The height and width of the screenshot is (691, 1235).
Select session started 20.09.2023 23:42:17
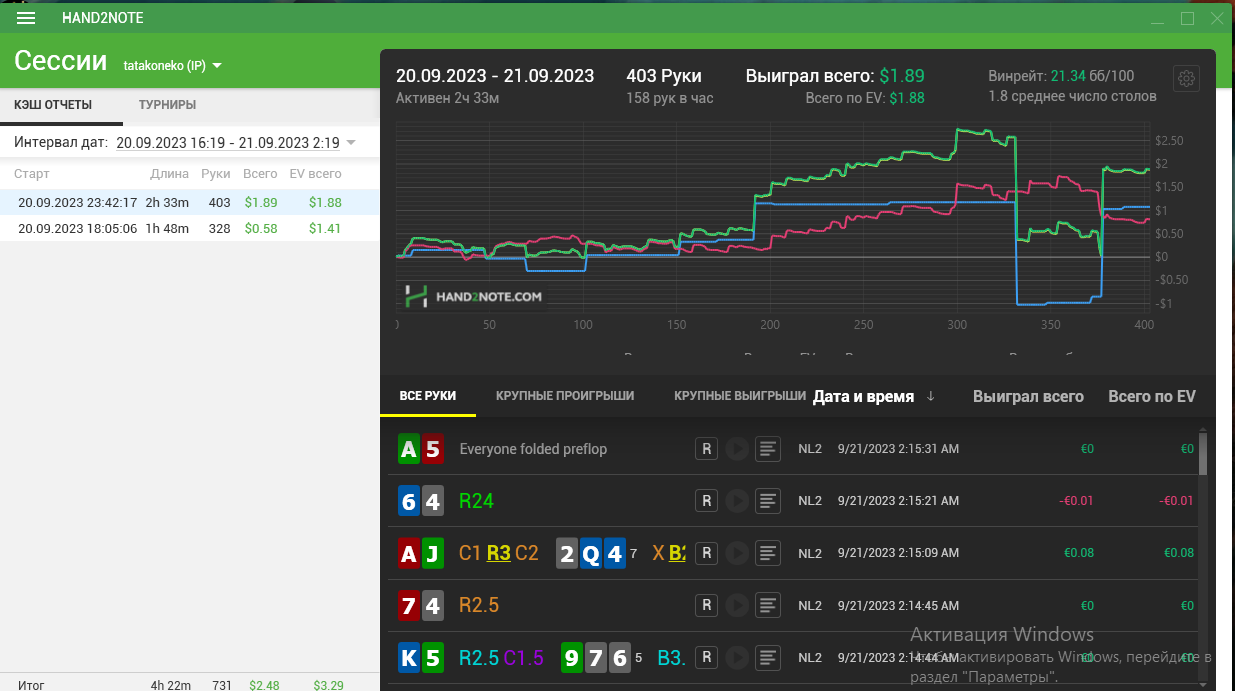(189, 202)
